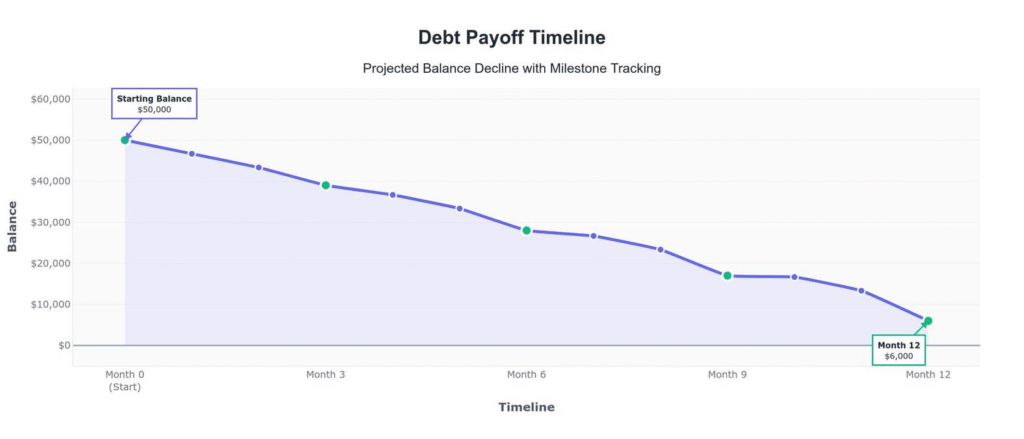This screenshot has width=1024, height=439.
Task: Click the green milestone marker at Month 3
Action: coord(326,185)
